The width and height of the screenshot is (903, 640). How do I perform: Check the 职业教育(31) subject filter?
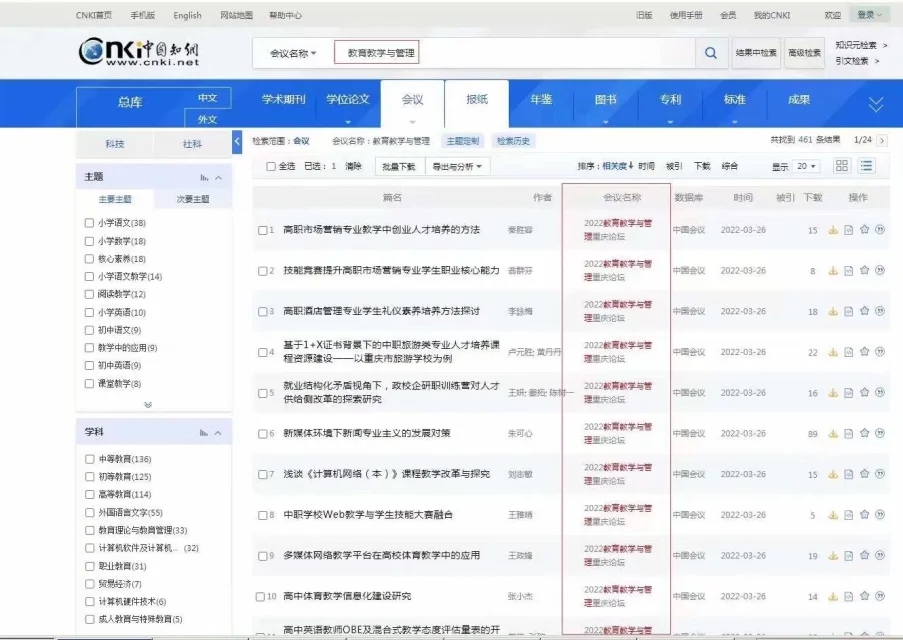[x=89, y=566]
